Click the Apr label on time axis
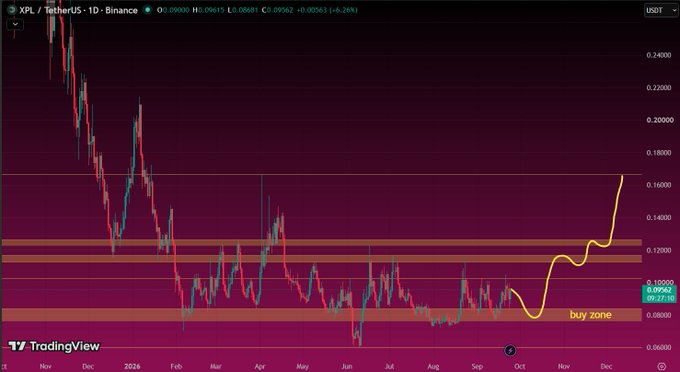Screen dimensions: 680x372 260,366
